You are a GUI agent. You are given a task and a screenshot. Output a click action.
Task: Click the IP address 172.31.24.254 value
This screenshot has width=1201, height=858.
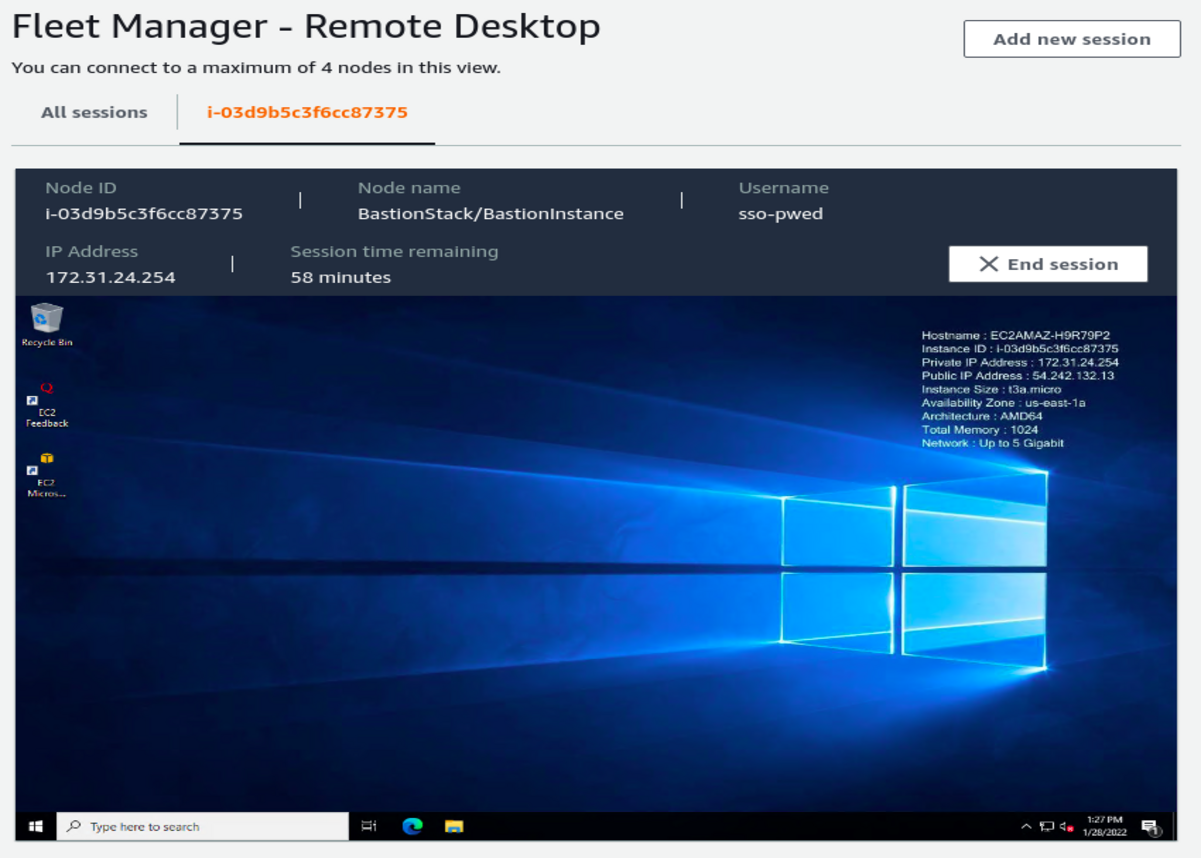coord(111,277)
